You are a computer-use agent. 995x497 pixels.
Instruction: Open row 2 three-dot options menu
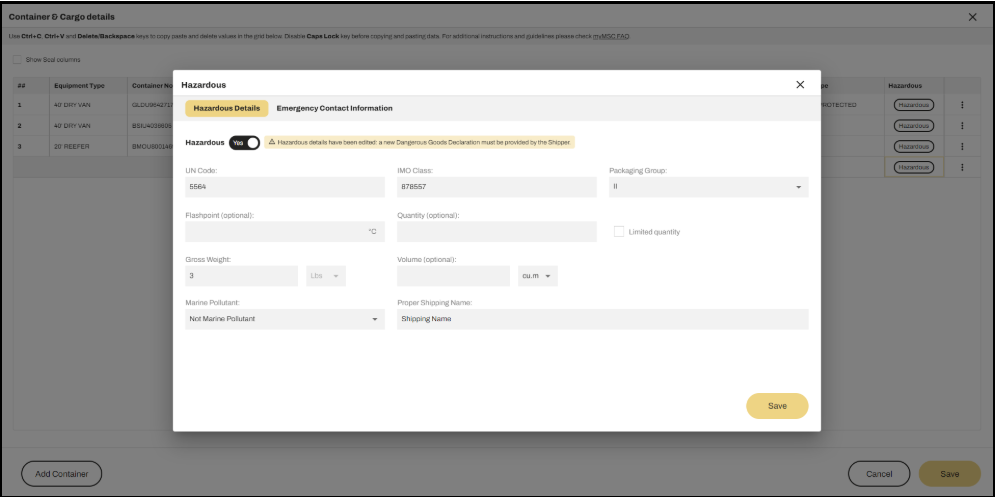[x=962, y=126]
